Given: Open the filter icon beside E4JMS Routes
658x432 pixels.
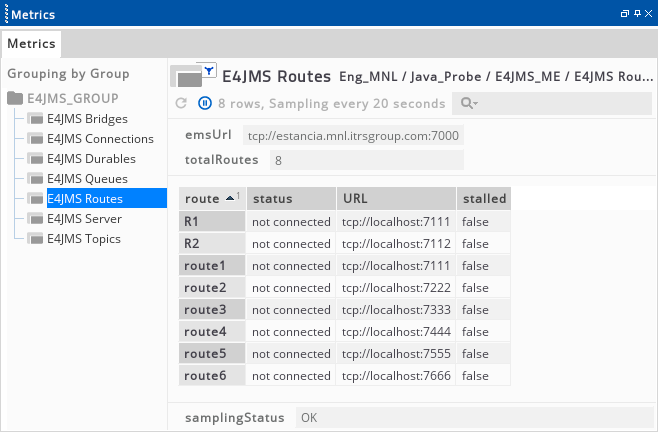Looking at the screenshot, I should [209, 70].
